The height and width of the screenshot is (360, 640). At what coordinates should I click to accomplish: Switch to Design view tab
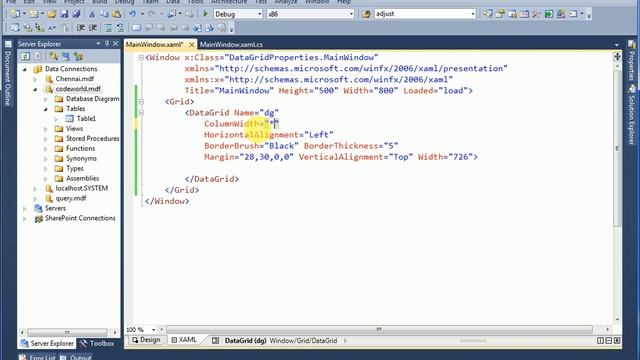click(x=146, y=340)
